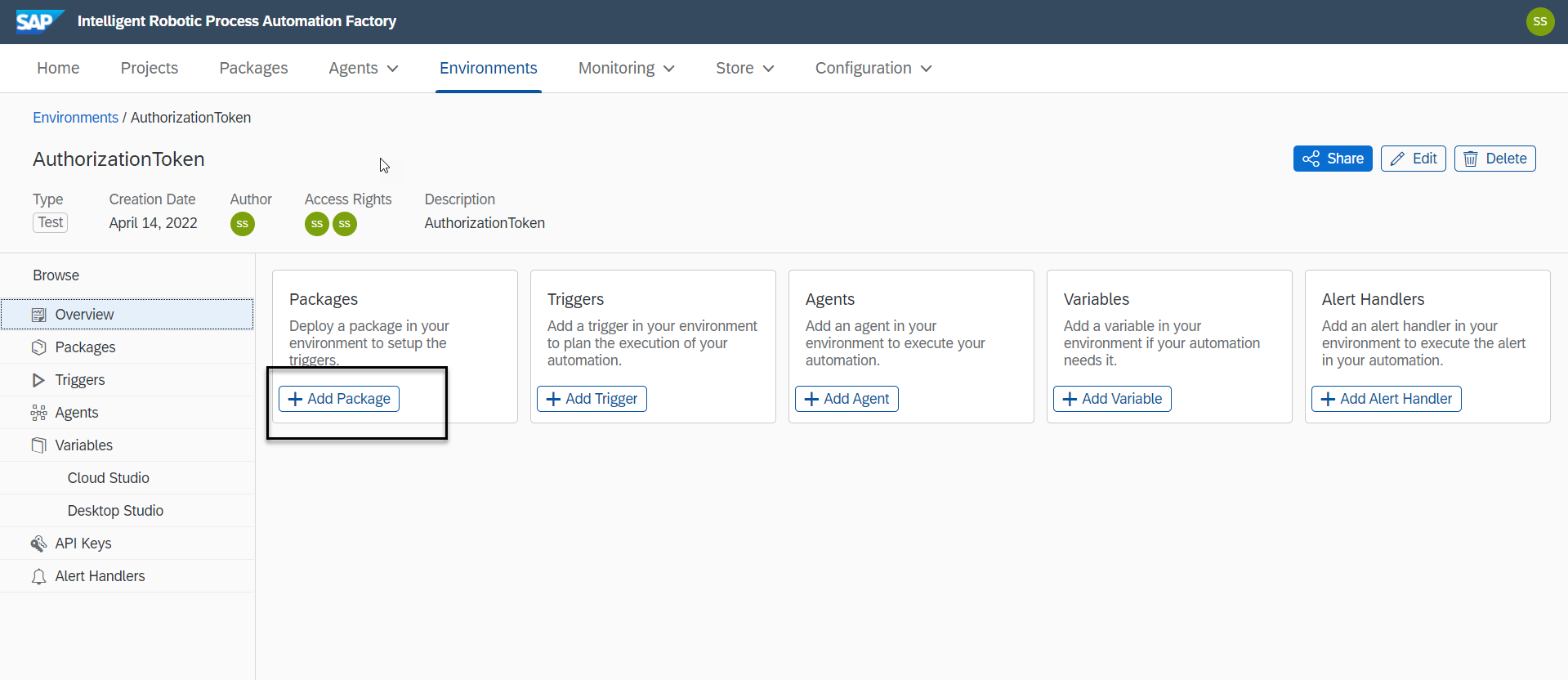Click the Variables icon in sidebar
The width and height of the screenshot is (1568, 680).
click(38, 445)
